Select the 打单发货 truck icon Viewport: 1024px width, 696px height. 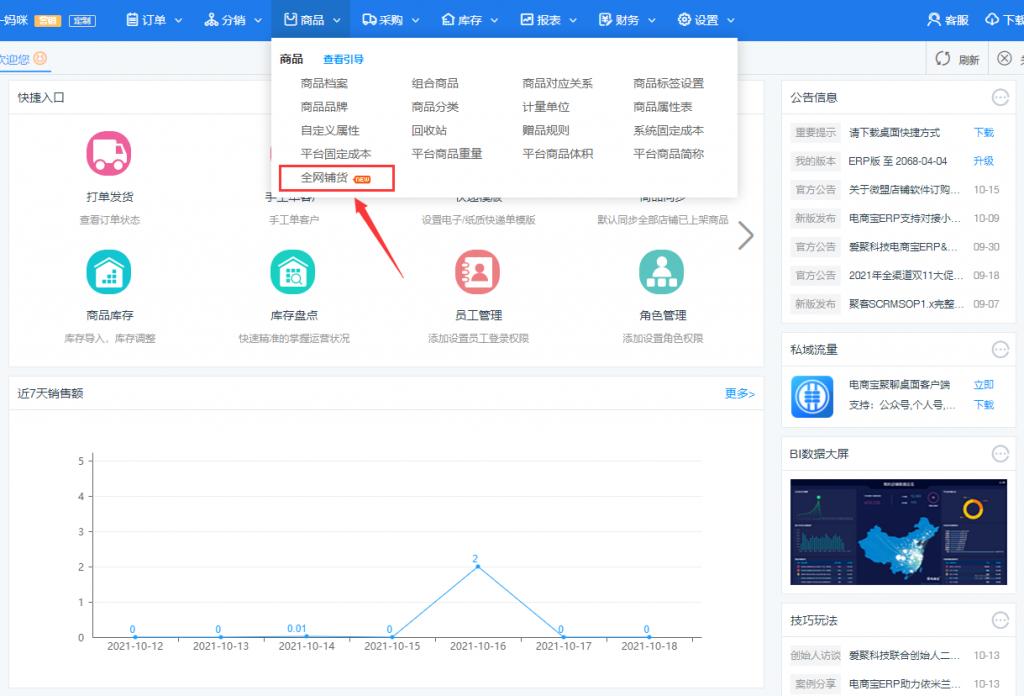[109, 152]
